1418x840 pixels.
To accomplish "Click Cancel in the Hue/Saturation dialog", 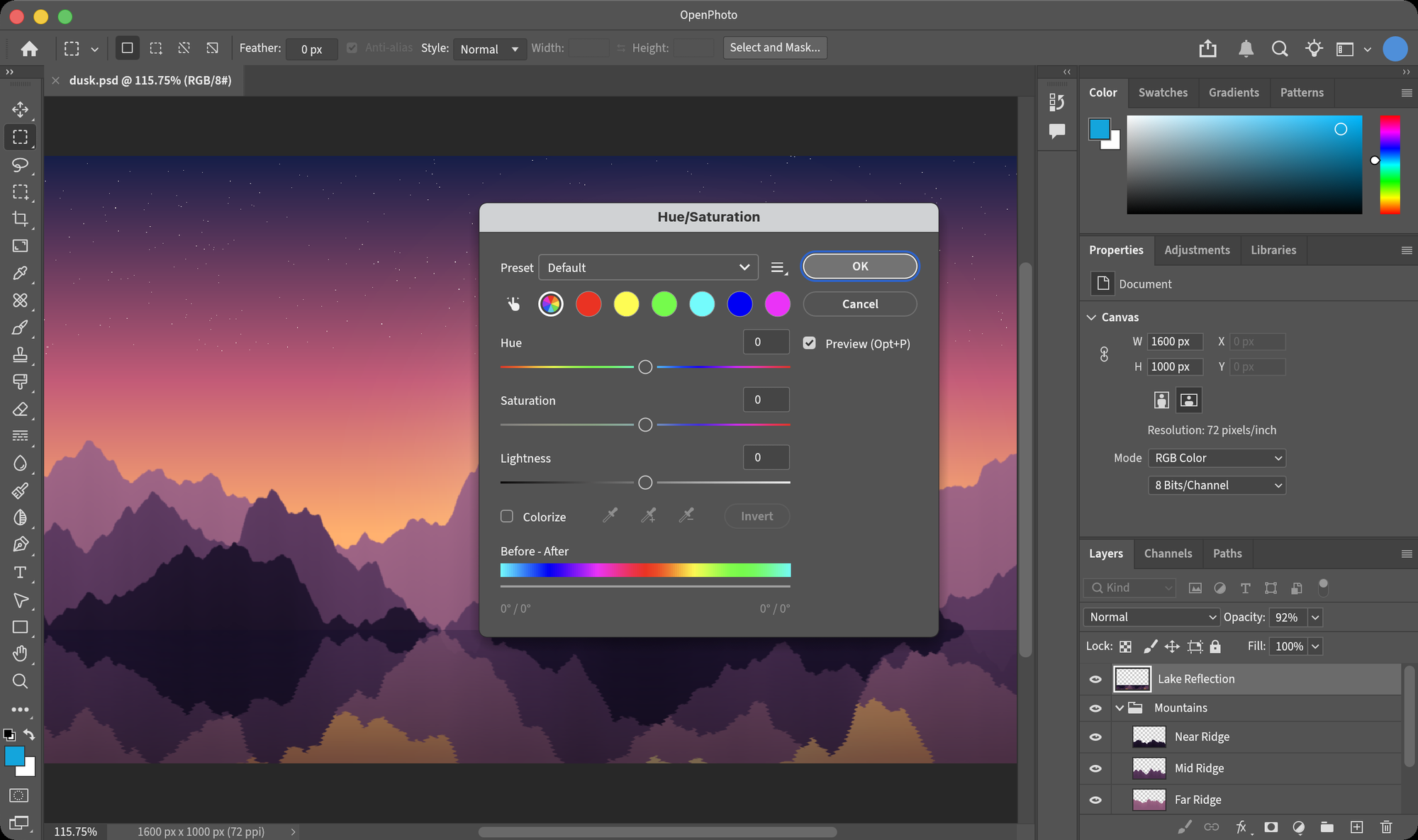I will pyautogui.click(x=860, y=303).
